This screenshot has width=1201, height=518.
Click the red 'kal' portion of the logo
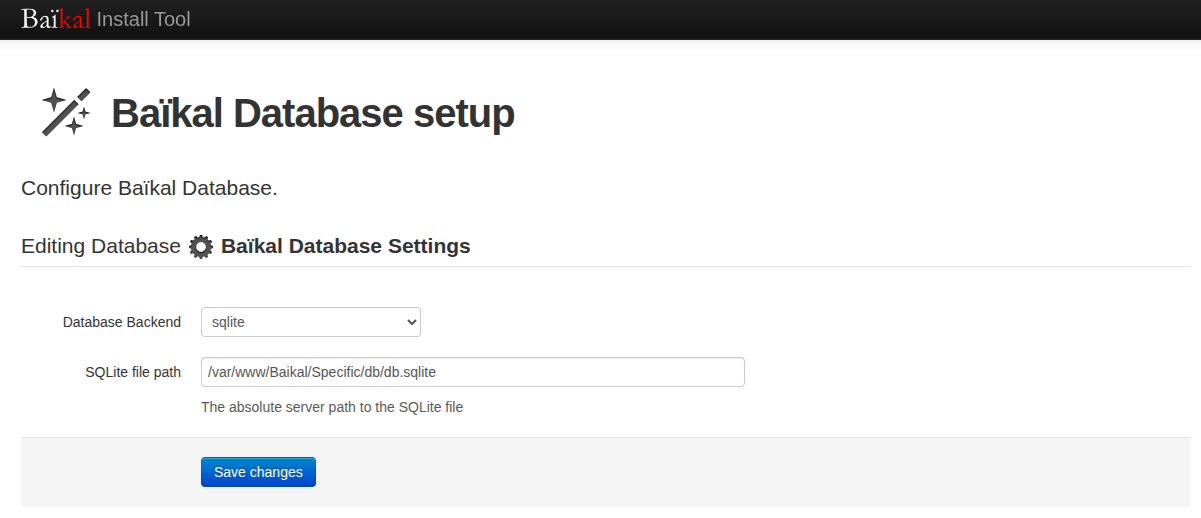pyautogui.click(x=75, y=19)
